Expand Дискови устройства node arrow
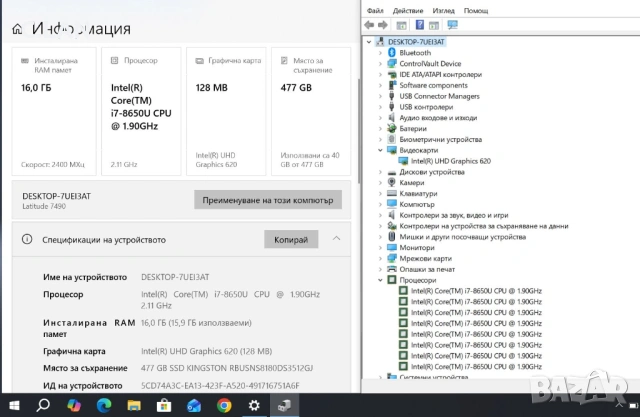This screenshot has height=417, width=640. [380, 172]
